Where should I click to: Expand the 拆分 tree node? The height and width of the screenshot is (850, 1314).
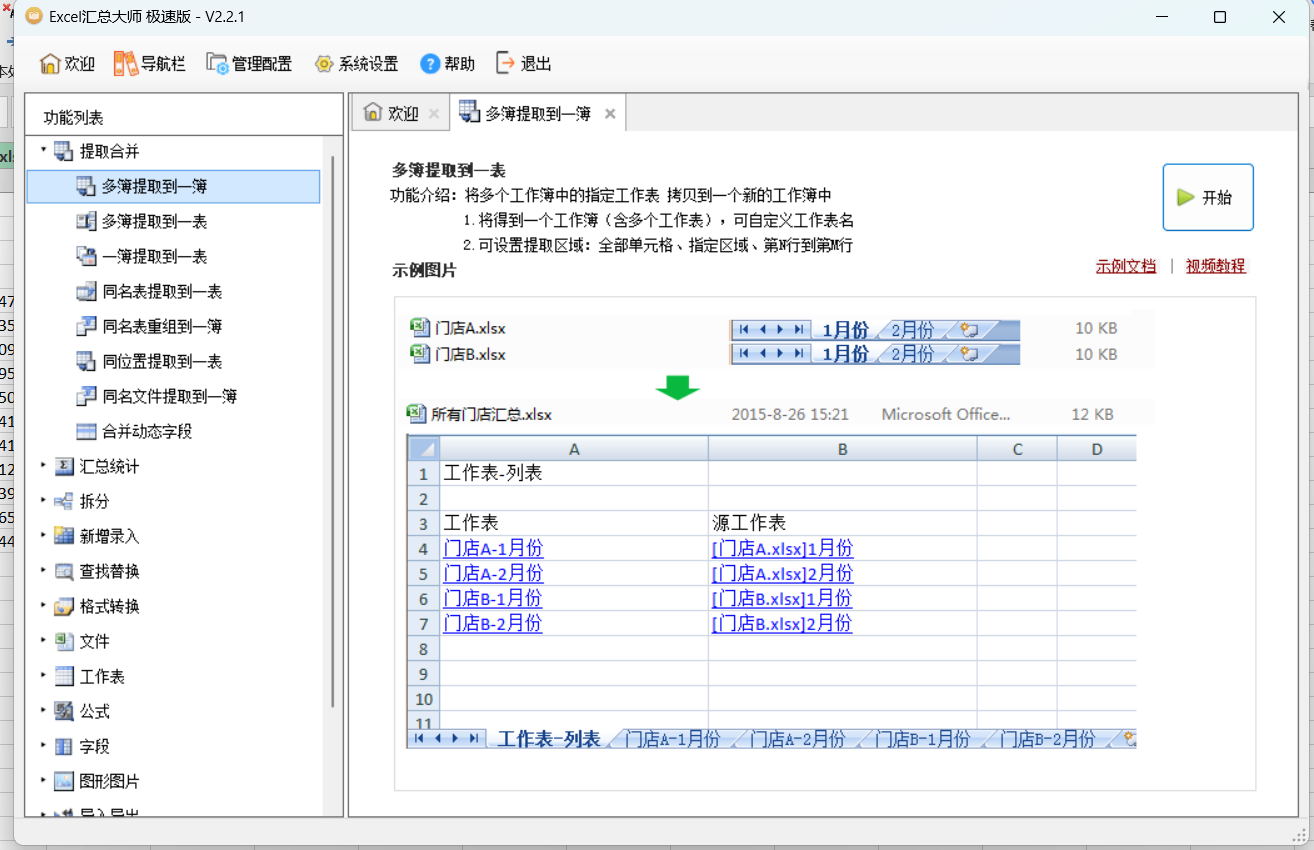pos(43,500)
